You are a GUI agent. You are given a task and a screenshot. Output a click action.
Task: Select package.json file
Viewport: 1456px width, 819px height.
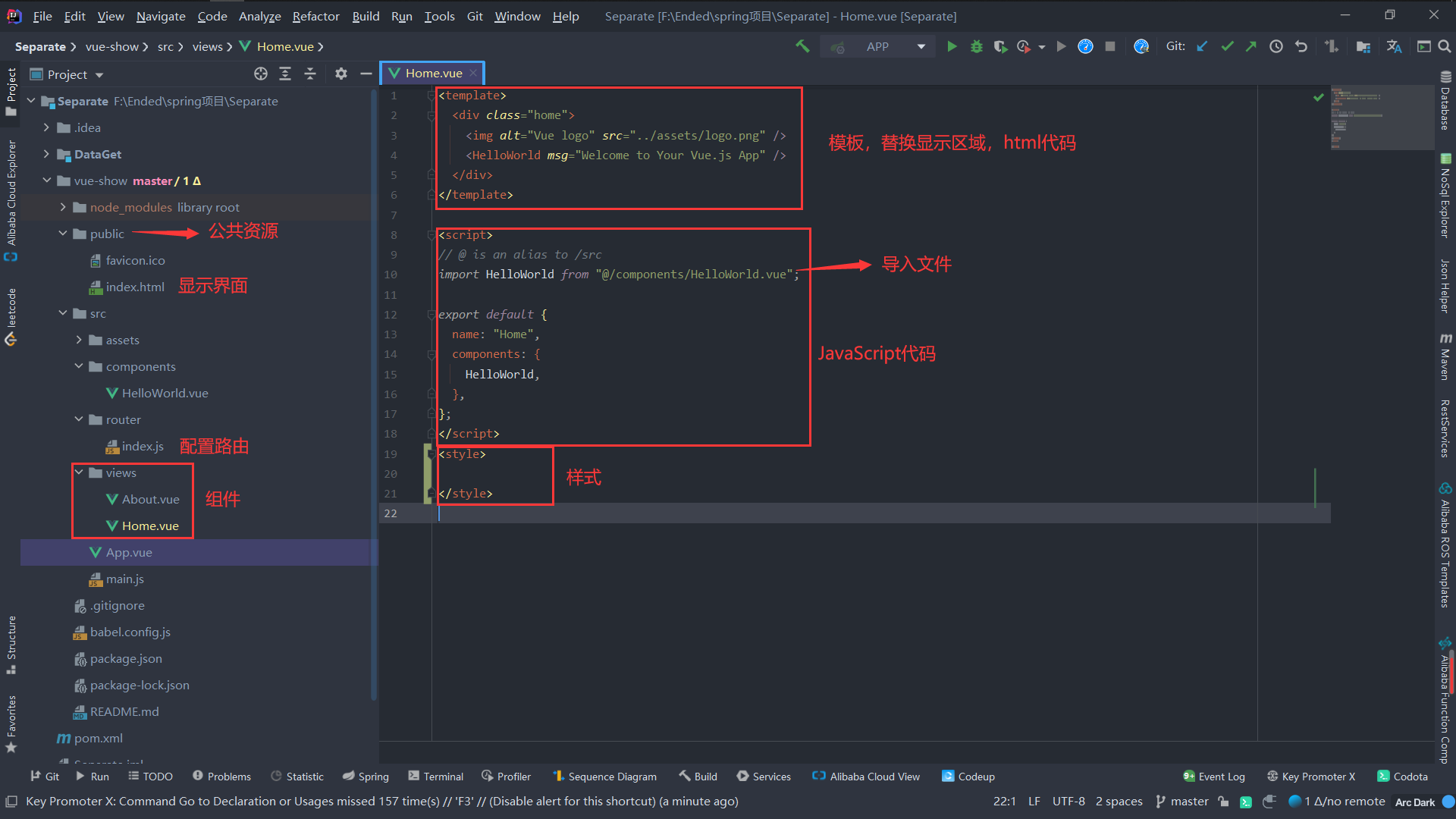pyautogui.click(x=125, y=658)
